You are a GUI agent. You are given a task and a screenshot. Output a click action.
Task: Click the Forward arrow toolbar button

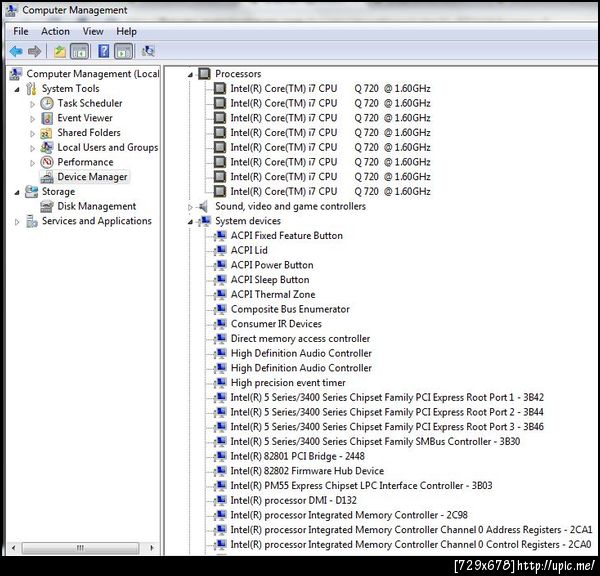pos(35,51)
